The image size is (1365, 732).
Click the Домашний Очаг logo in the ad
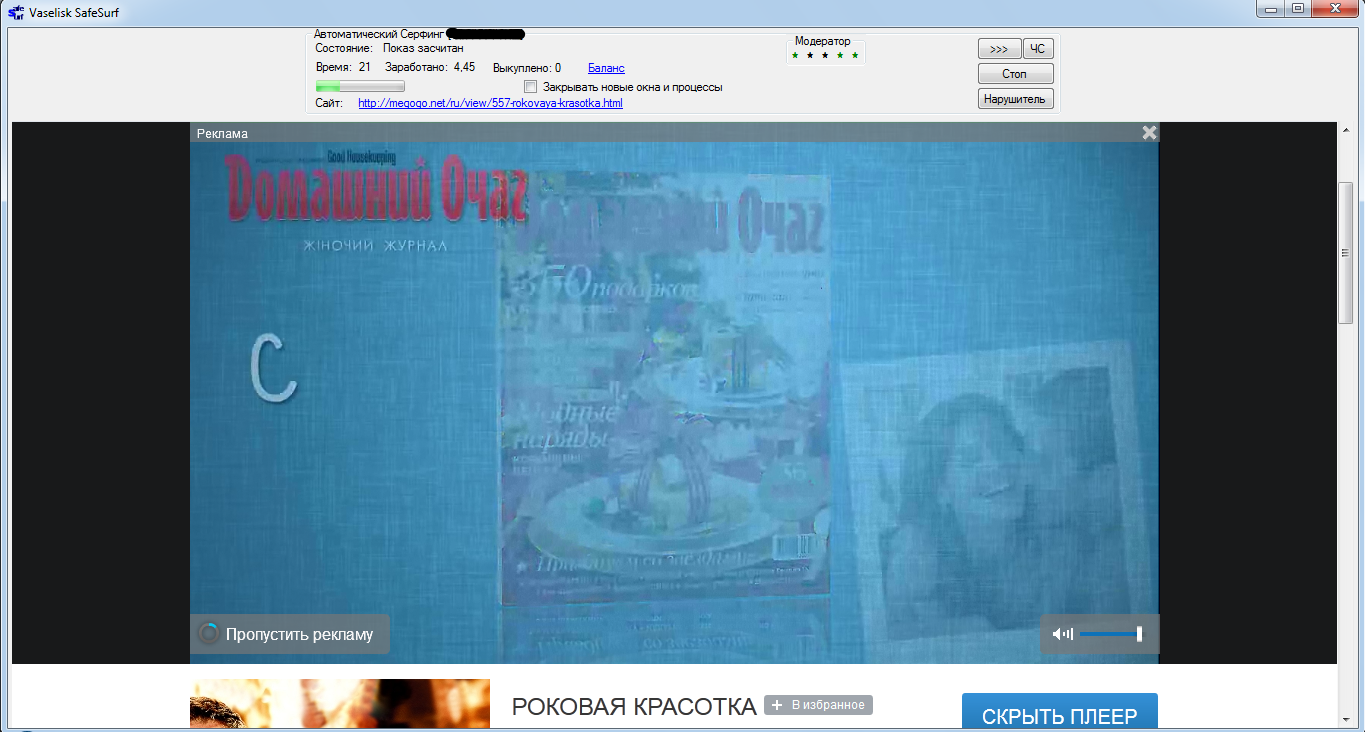pyautogui.click(x=375, y=188)
